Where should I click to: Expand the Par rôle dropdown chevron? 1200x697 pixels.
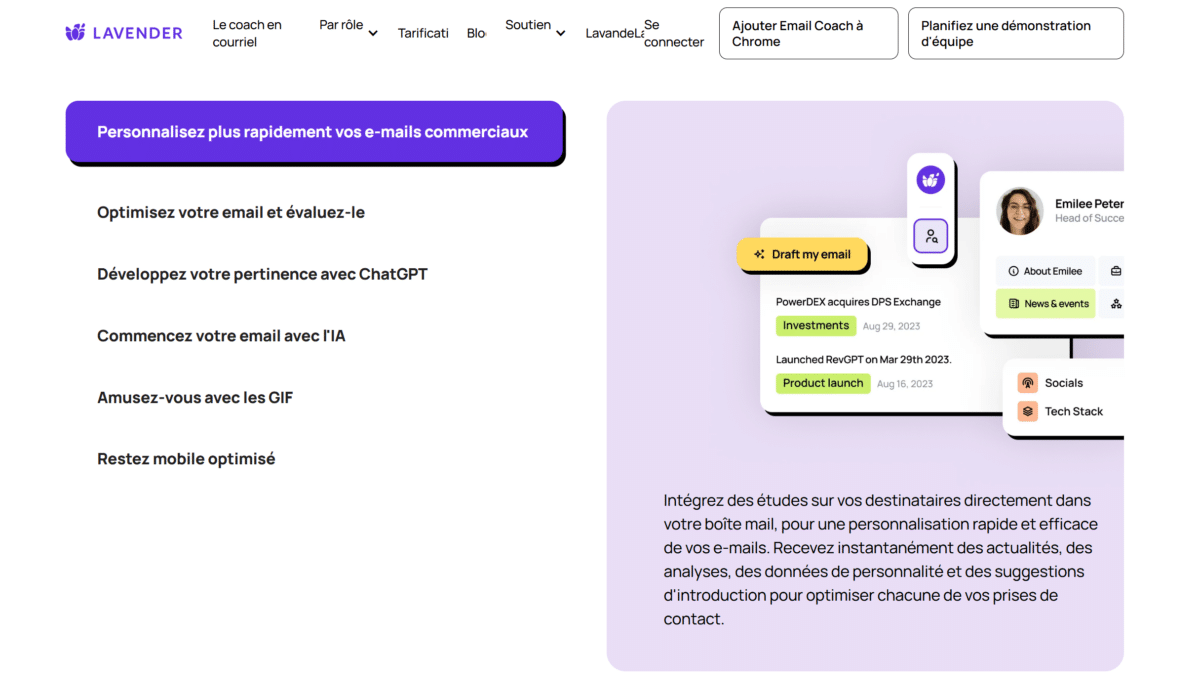tap(373, 33)
